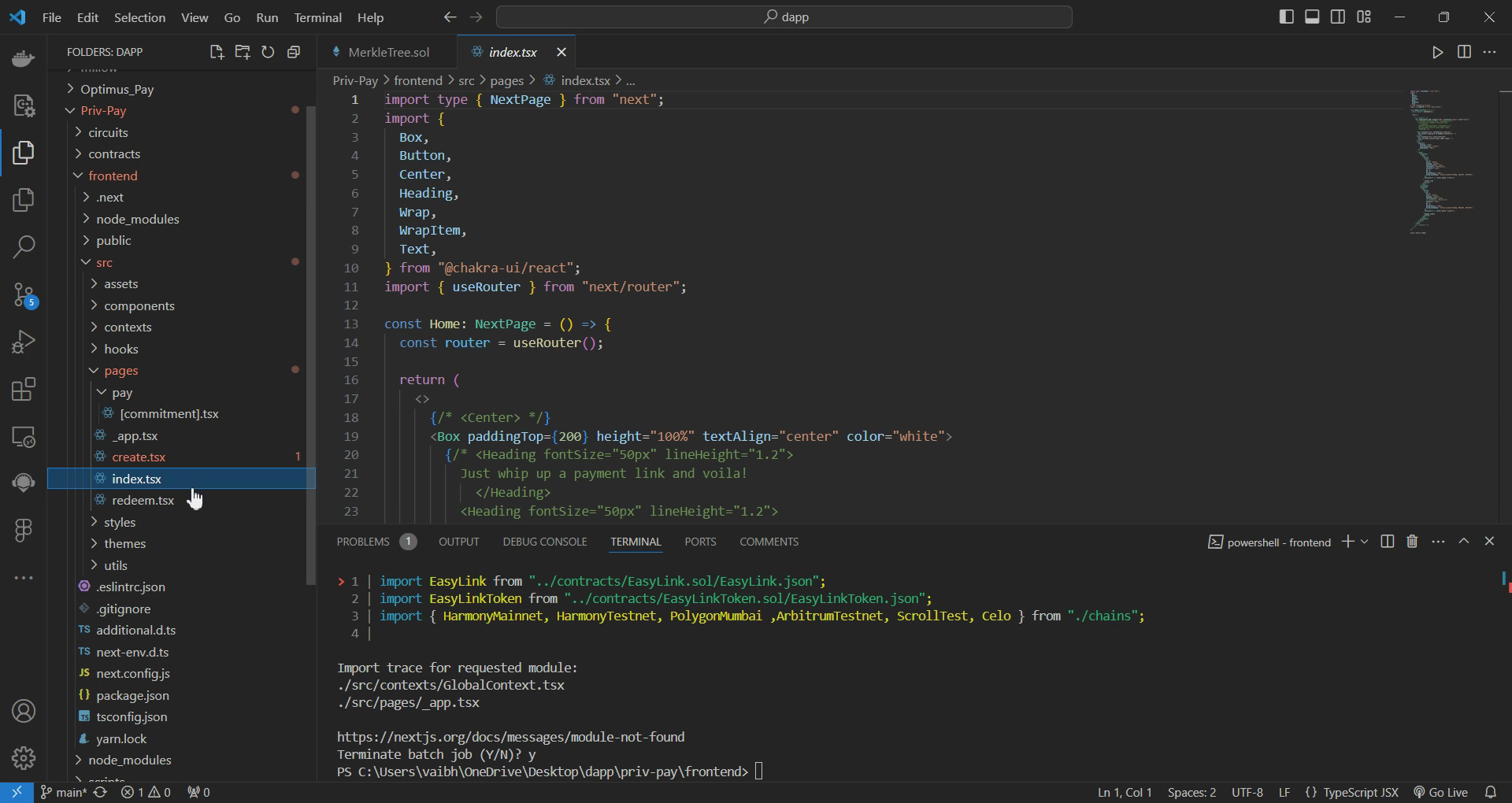Show additional activity bar views ellipsis
This screenshot has width=1512, height=803.
(x=24, y=578)
